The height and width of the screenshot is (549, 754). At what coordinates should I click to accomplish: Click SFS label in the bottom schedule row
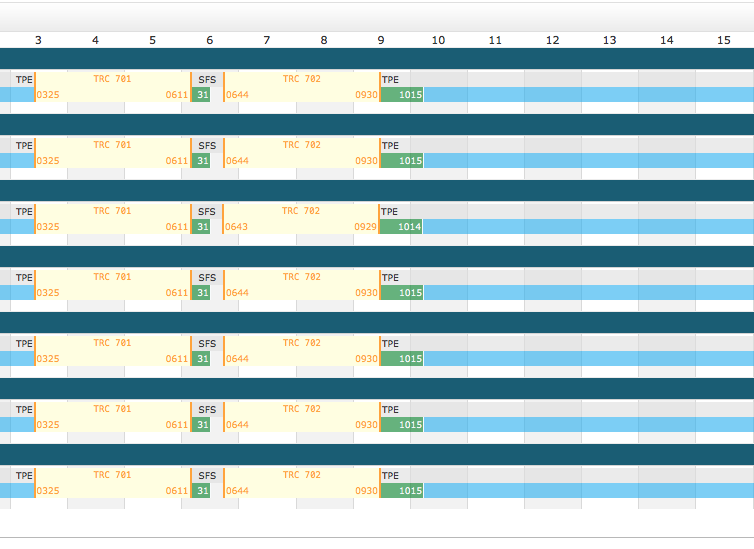point(207,476)
